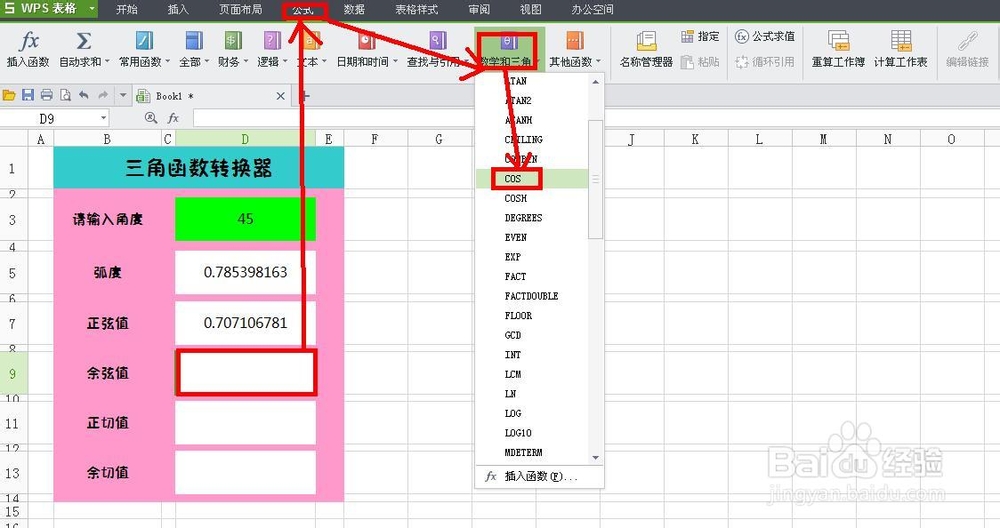Click the save floppy disk icon
Image resolution: width=1000 pixels, height=528 pixels.
tap(27, 96)
